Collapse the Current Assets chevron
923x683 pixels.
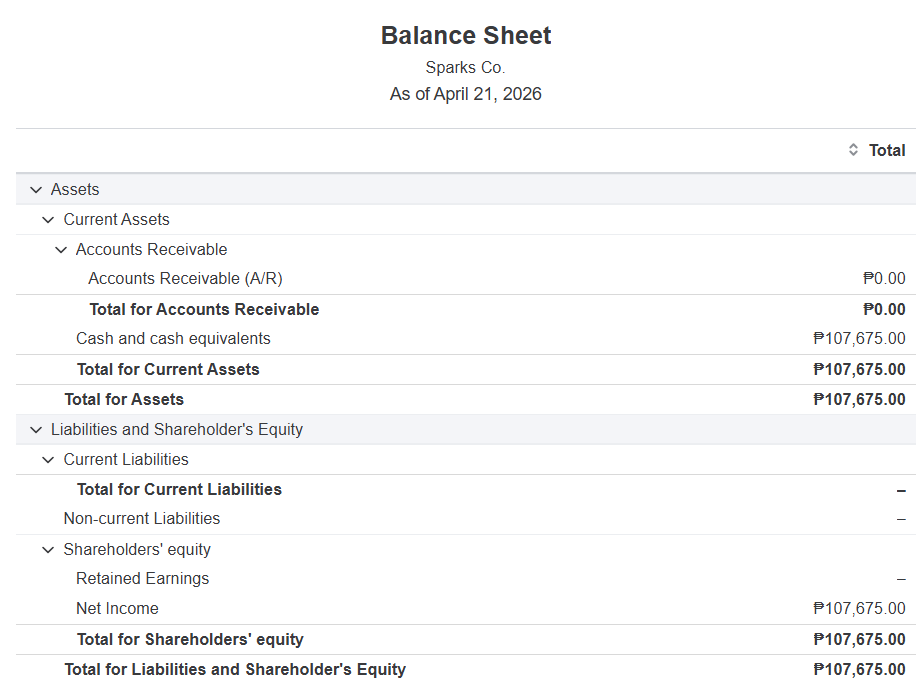coord(48,220)
